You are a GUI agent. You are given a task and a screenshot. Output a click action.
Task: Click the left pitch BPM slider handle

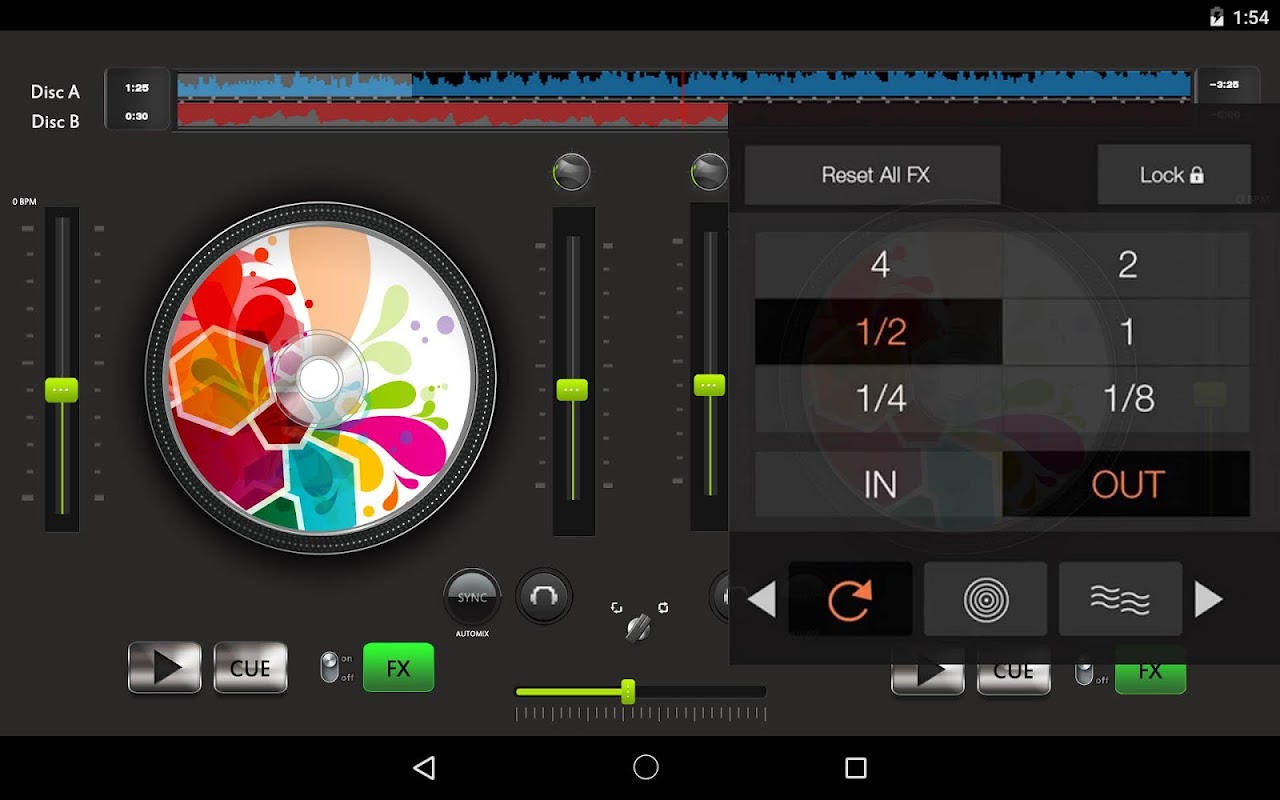tap(62, 389)
